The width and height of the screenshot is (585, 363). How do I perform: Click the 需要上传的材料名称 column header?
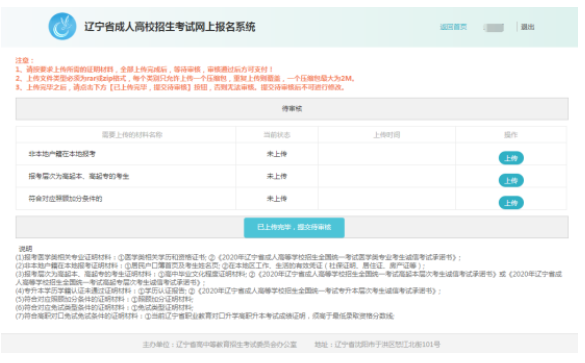[x=132, y=135]
